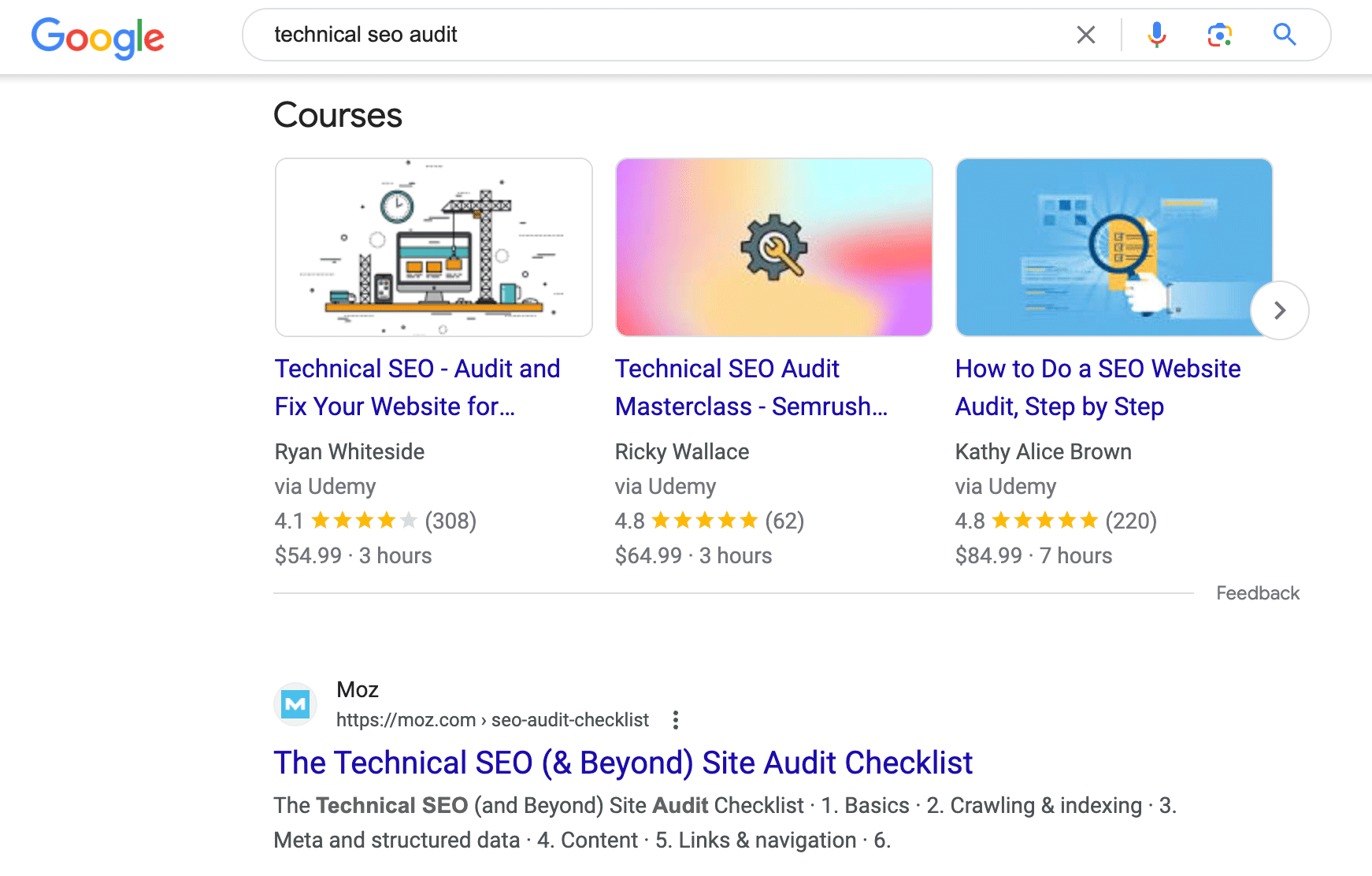Open Google Lens image search

tap(1219, 35)
